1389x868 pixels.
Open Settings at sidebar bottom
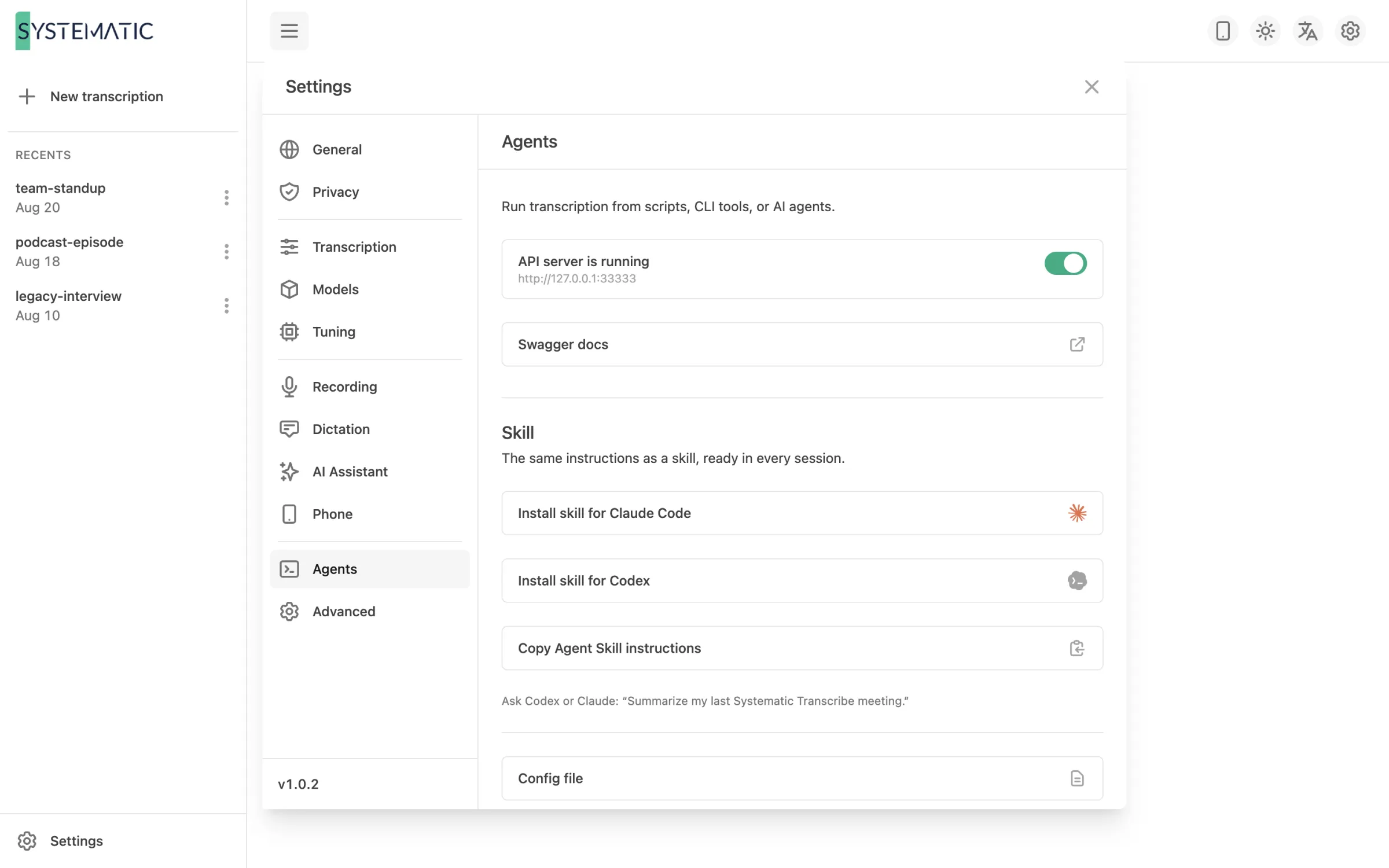point(123,841)
